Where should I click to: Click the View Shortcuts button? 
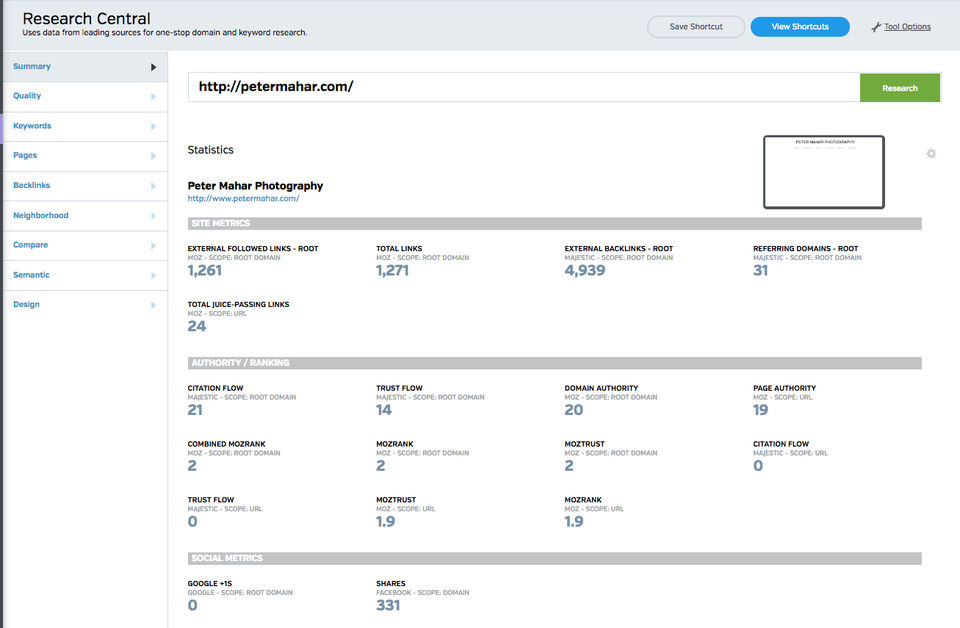point(800,27)
